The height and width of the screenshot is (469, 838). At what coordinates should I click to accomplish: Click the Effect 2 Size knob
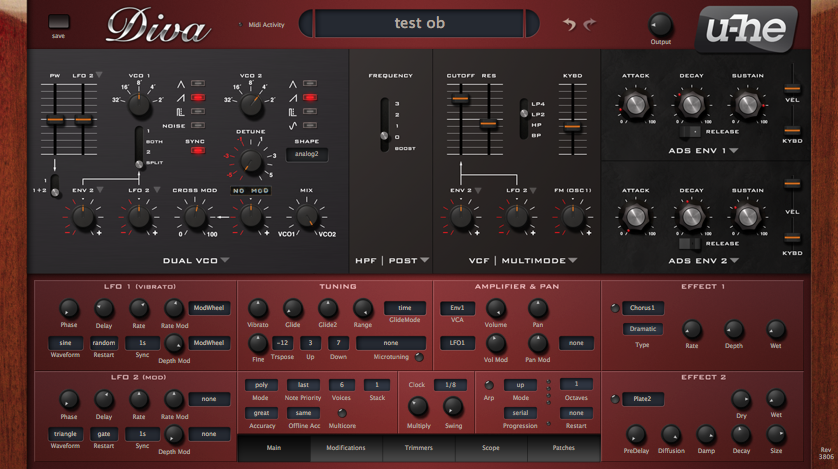[x=776, y=435]
